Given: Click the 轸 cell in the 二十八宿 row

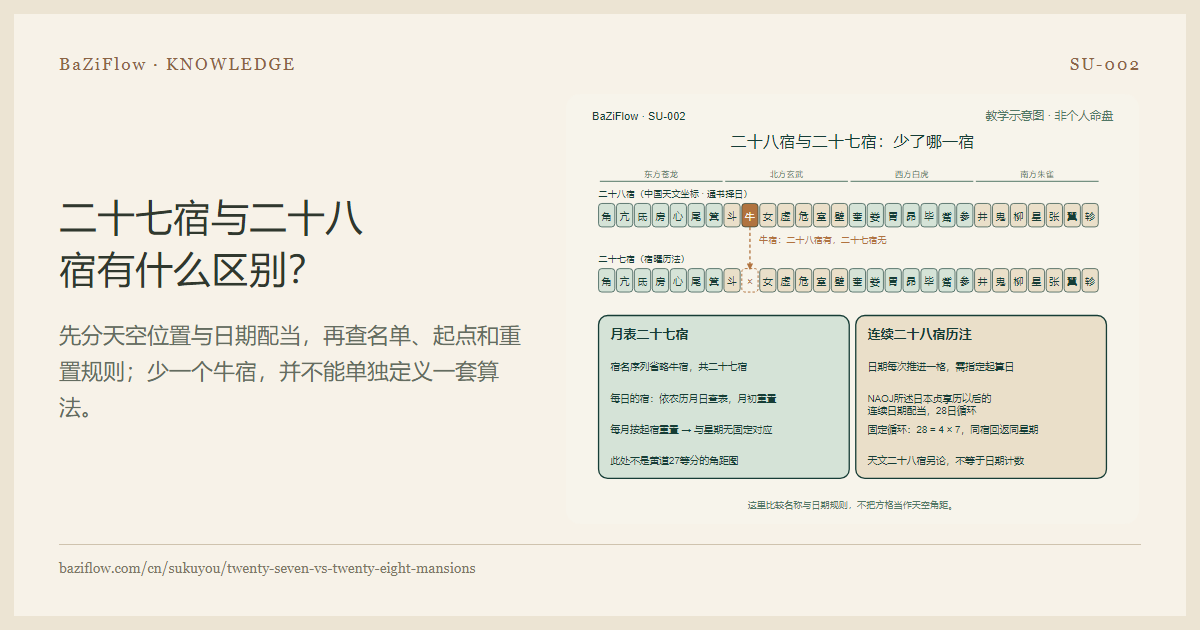Looking at the screenshot, I should (1090, 215).
